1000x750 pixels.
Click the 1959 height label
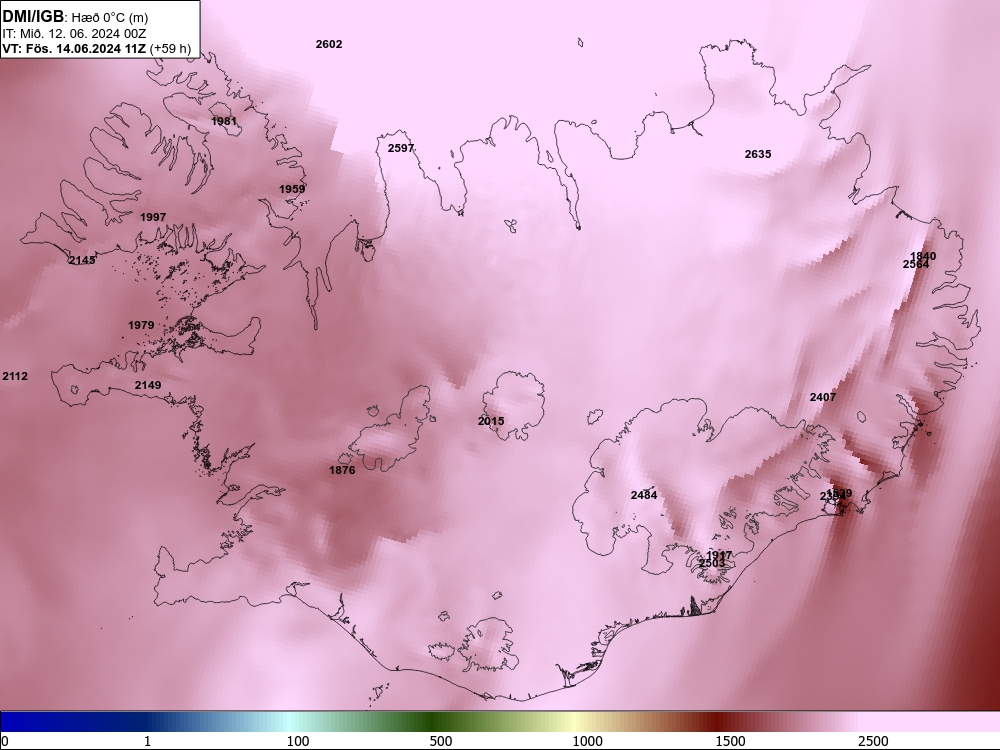292,189
